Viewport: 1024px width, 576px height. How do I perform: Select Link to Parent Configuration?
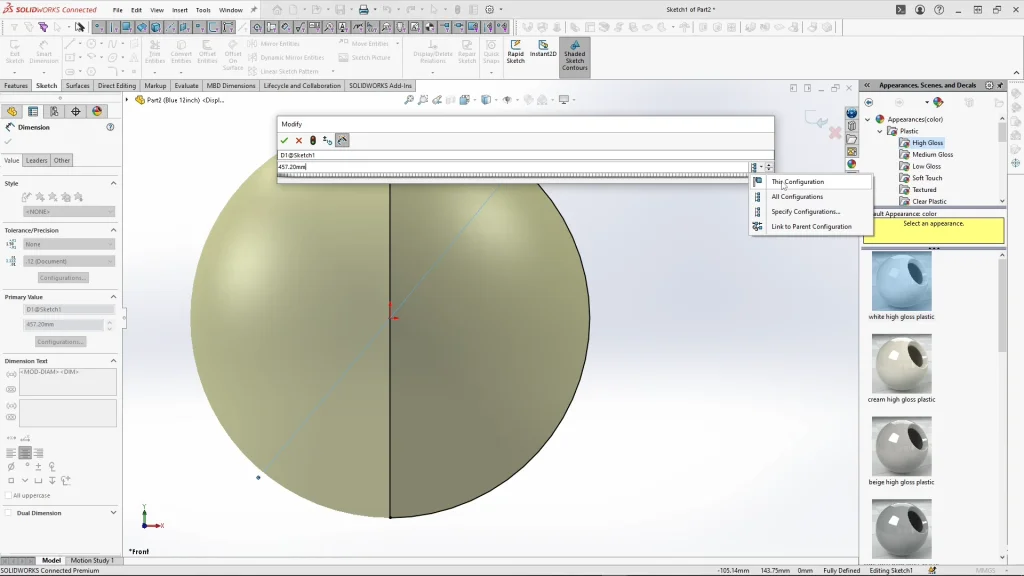tap(811, 227)
